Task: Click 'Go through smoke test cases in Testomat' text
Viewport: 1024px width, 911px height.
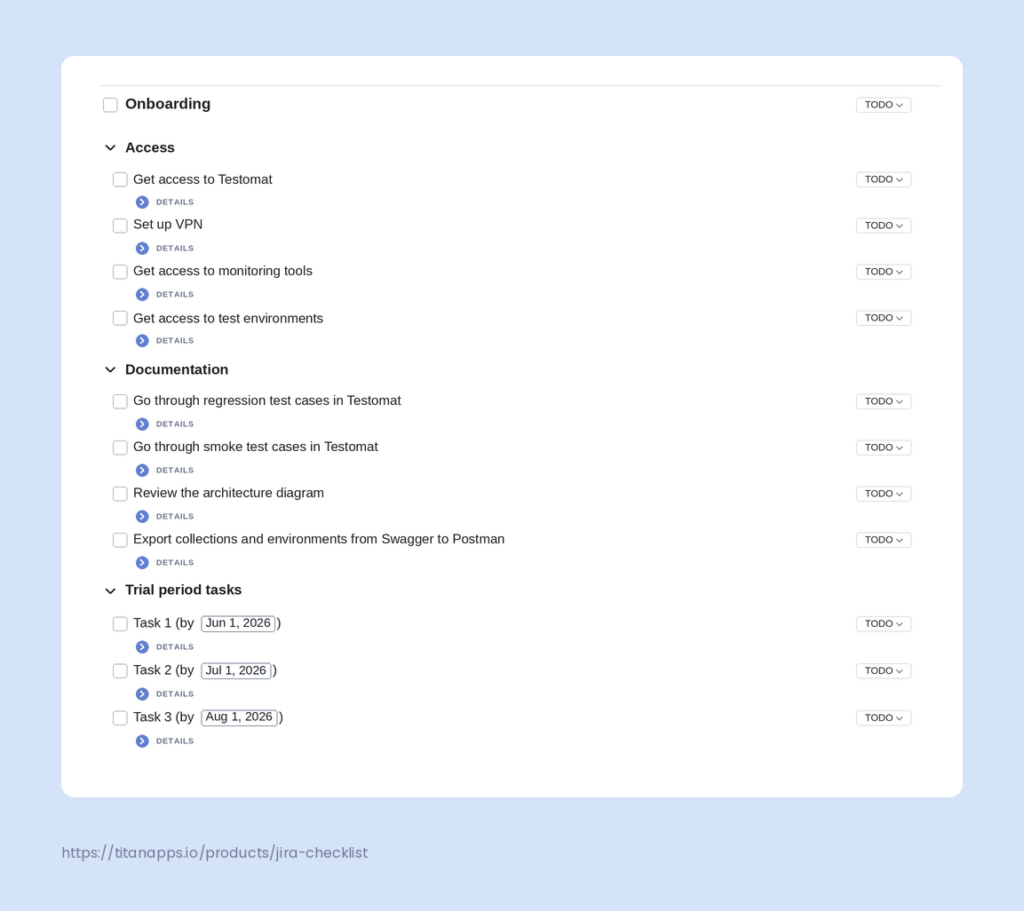Action: click(x=255, y=447)
